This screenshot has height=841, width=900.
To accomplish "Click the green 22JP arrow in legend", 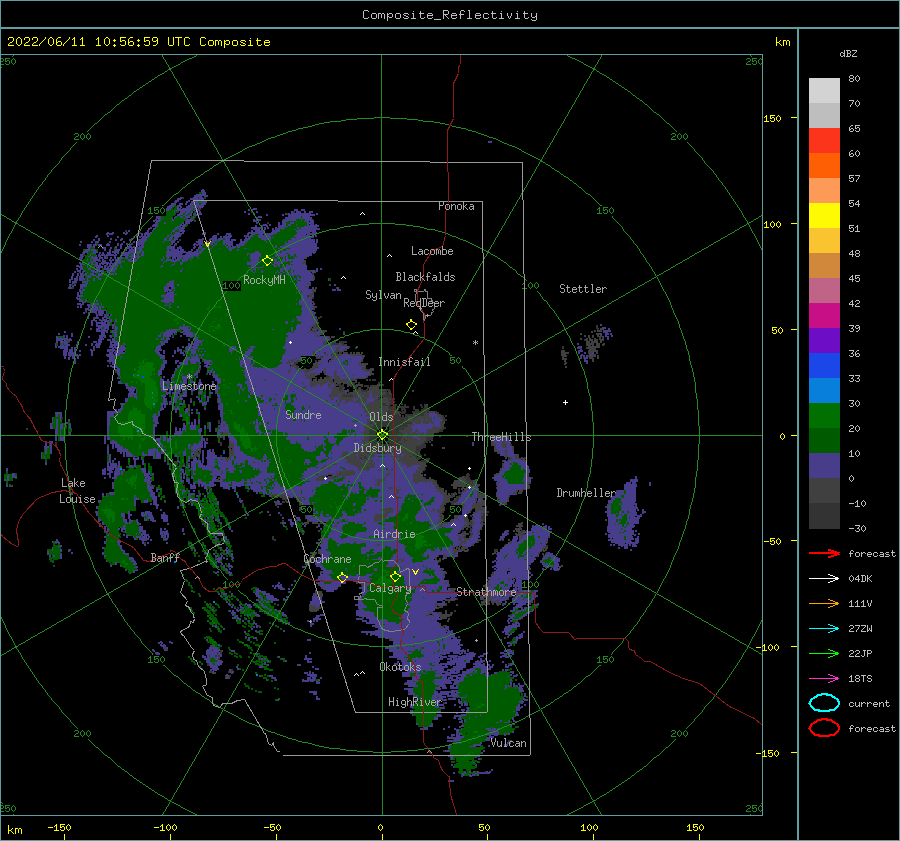I will [824, 653].
